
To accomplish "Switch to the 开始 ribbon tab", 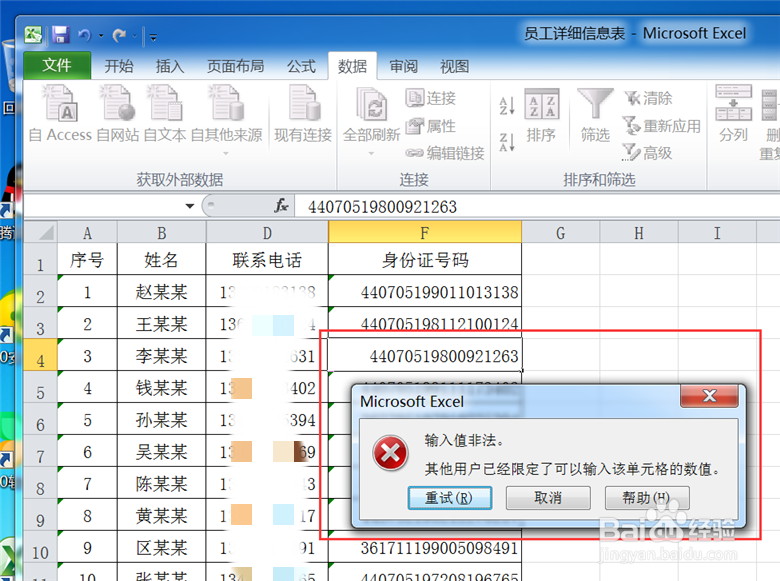I will tap(119, 66).
